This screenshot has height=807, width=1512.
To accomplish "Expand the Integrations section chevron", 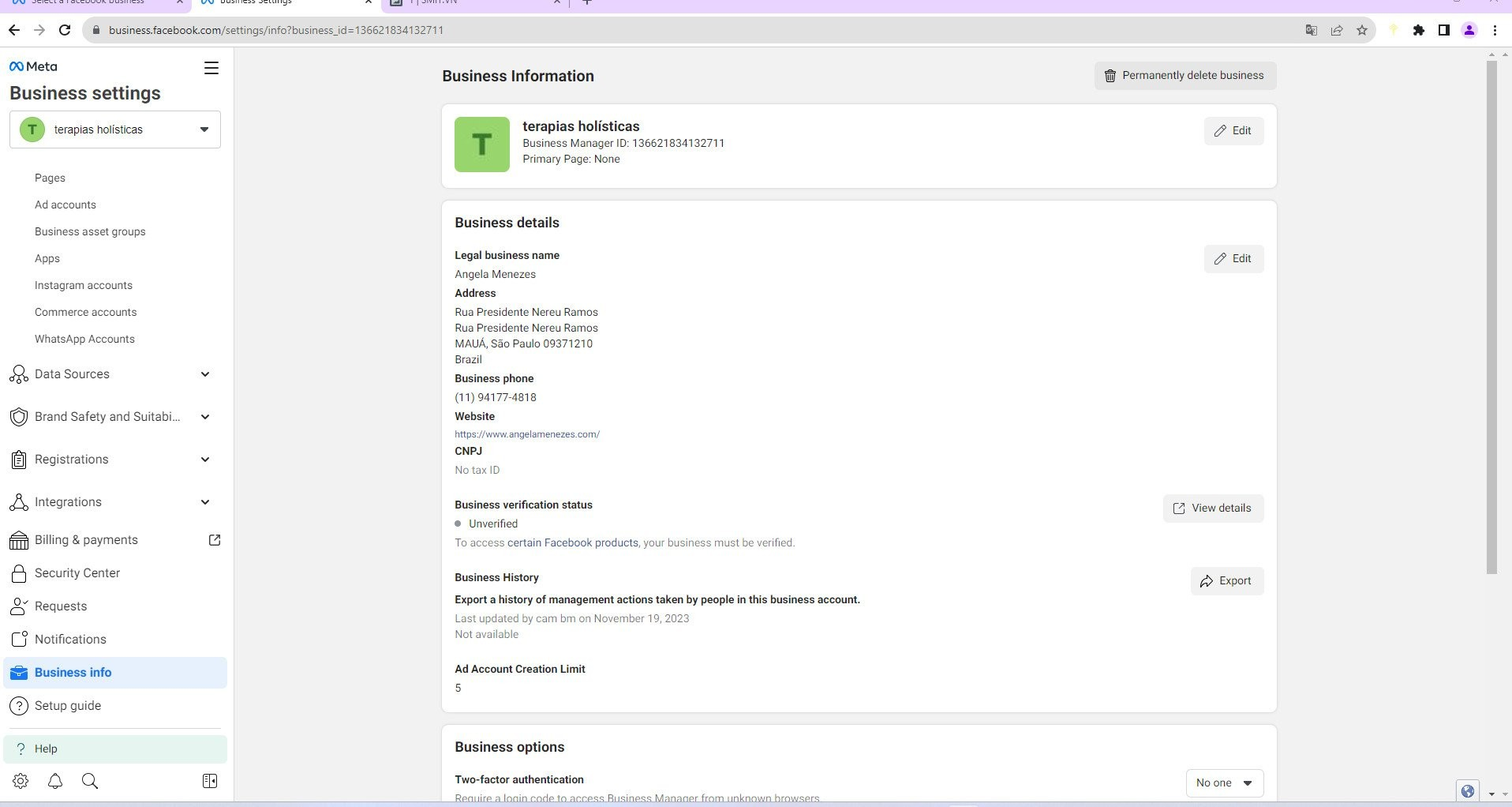I will [205, 502].
